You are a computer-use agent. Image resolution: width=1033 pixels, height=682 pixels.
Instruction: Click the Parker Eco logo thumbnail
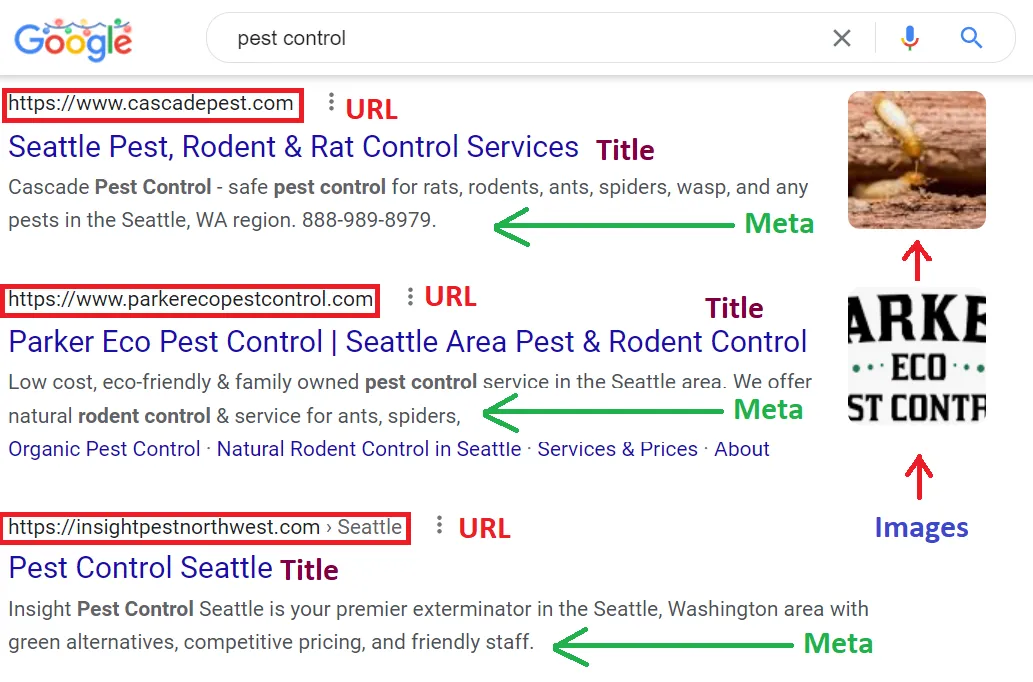click(916, 355)
